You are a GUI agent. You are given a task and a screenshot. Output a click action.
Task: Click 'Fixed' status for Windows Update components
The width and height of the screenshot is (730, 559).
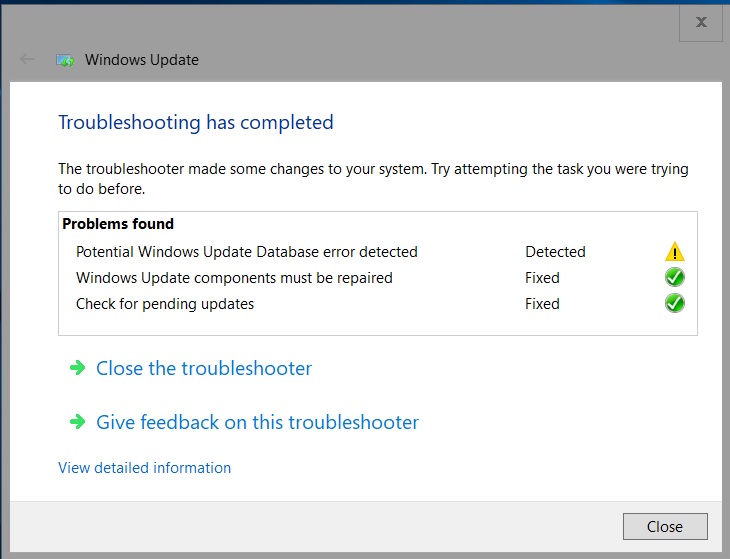[x=542, y=278]
